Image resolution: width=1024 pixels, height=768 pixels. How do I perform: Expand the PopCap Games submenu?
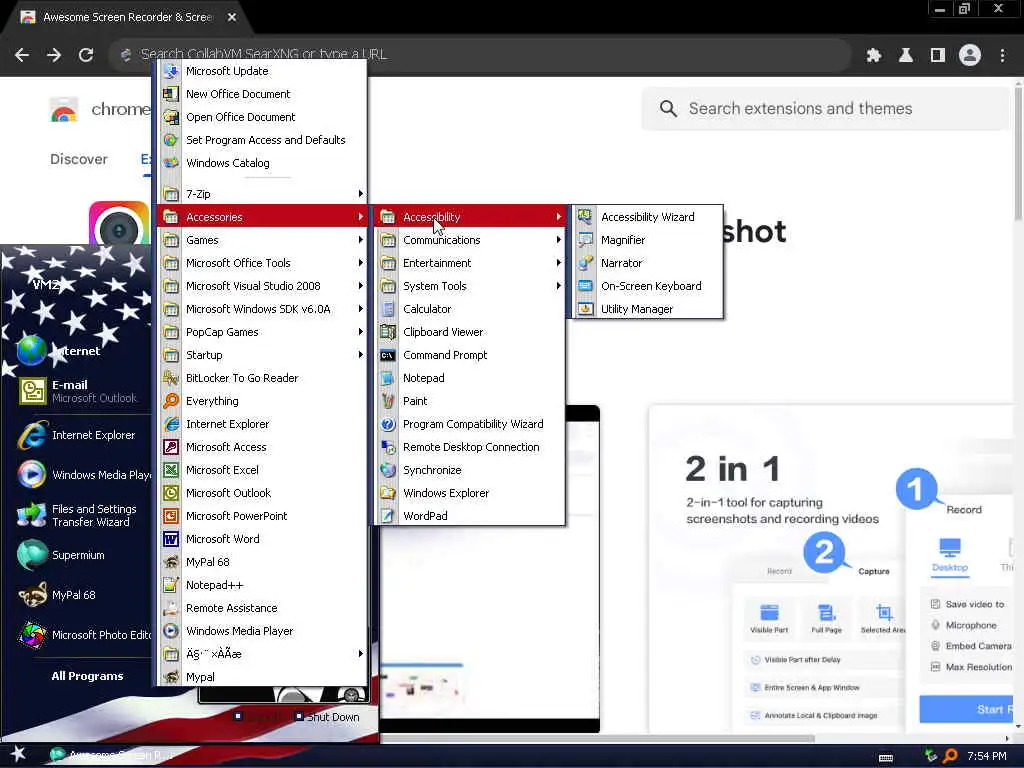(x=263, y=332)
